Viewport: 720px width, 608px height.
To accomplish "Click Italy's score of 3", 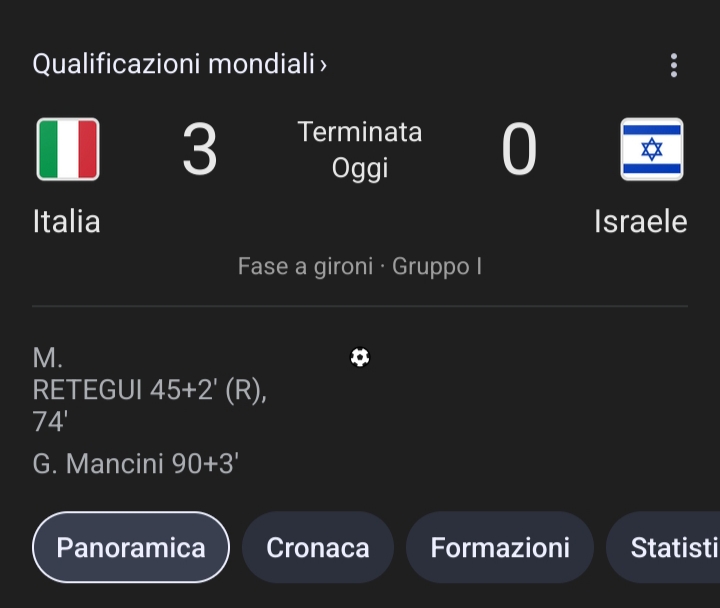I will (x=199, y=151).
